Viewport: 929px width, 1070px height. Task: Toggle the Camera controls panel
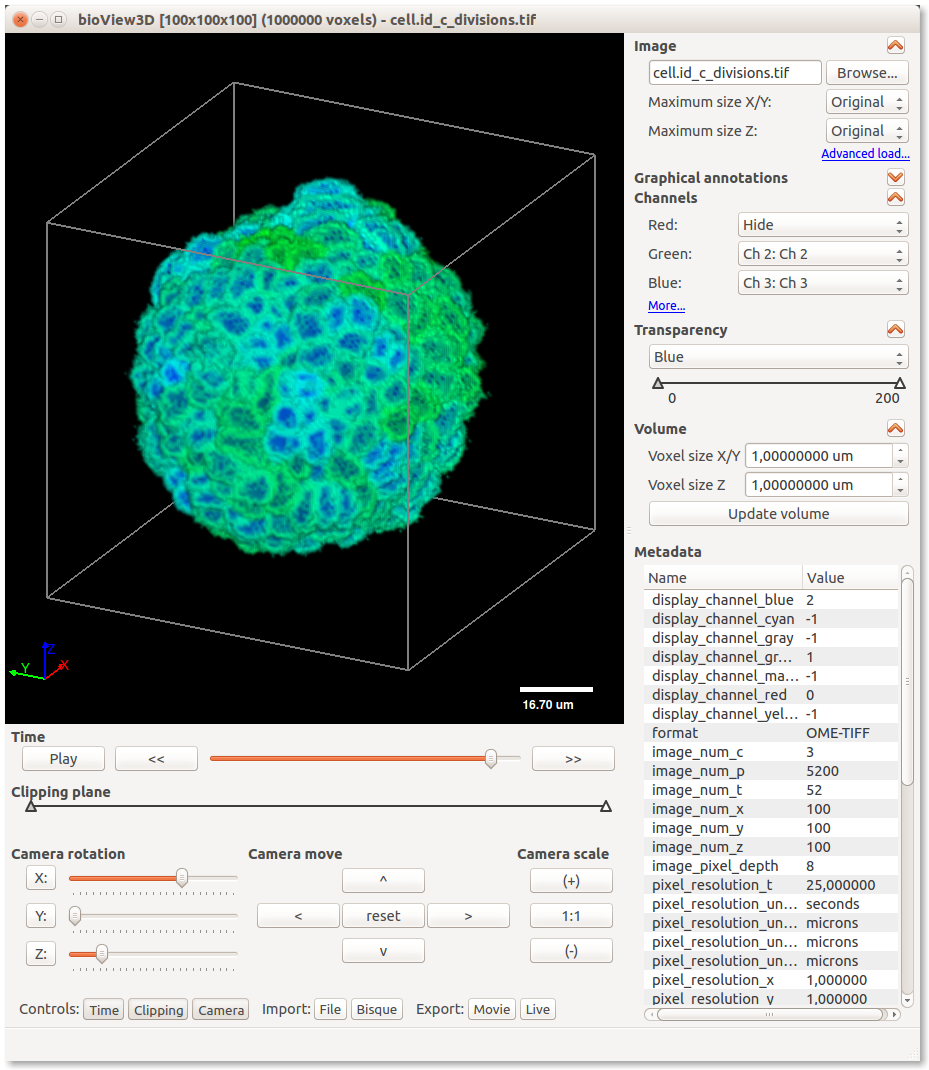click(x=221, y=1010)
